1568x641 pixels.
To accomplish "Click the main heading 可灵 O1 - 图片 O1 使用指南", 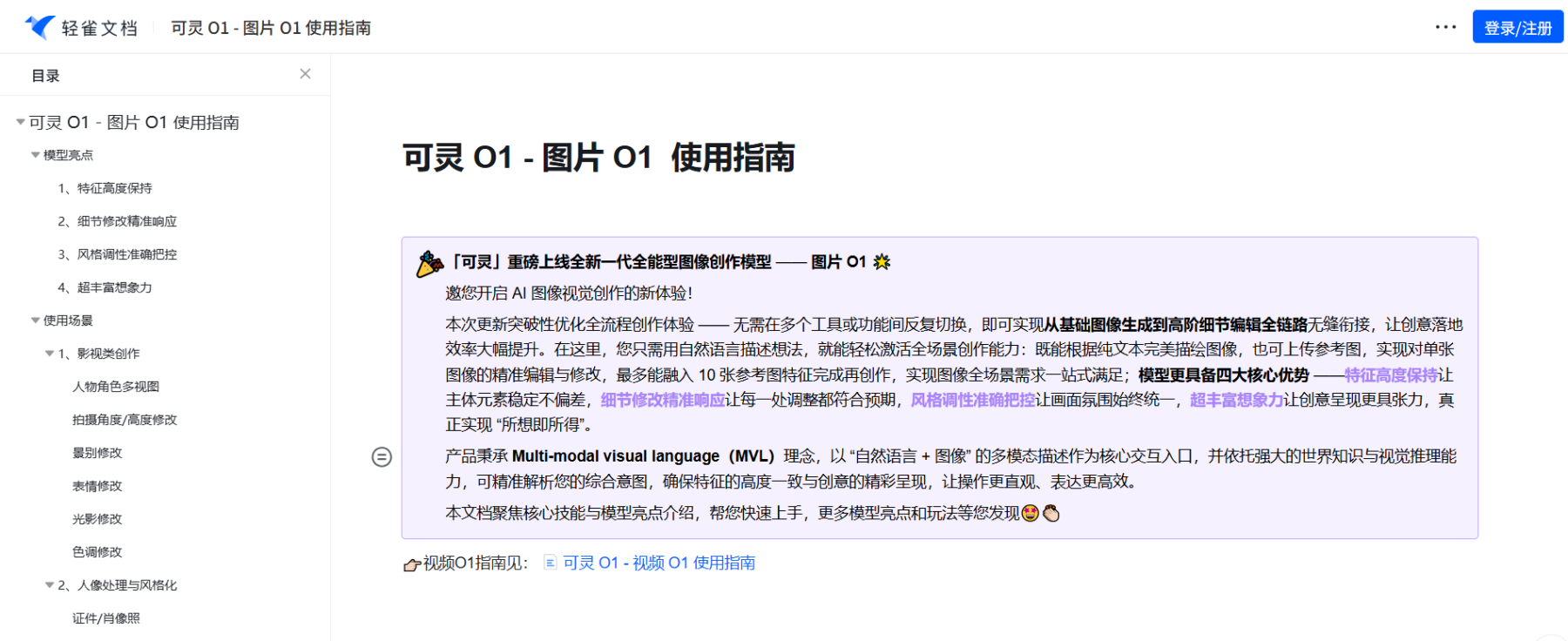I will [x=598, y=158].
